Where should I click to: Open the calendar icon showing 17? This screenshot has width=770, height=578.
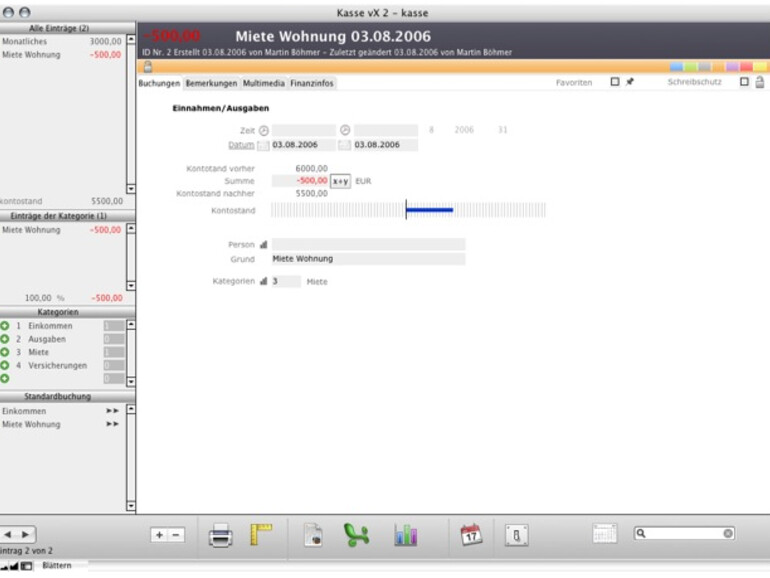[471, 535]
